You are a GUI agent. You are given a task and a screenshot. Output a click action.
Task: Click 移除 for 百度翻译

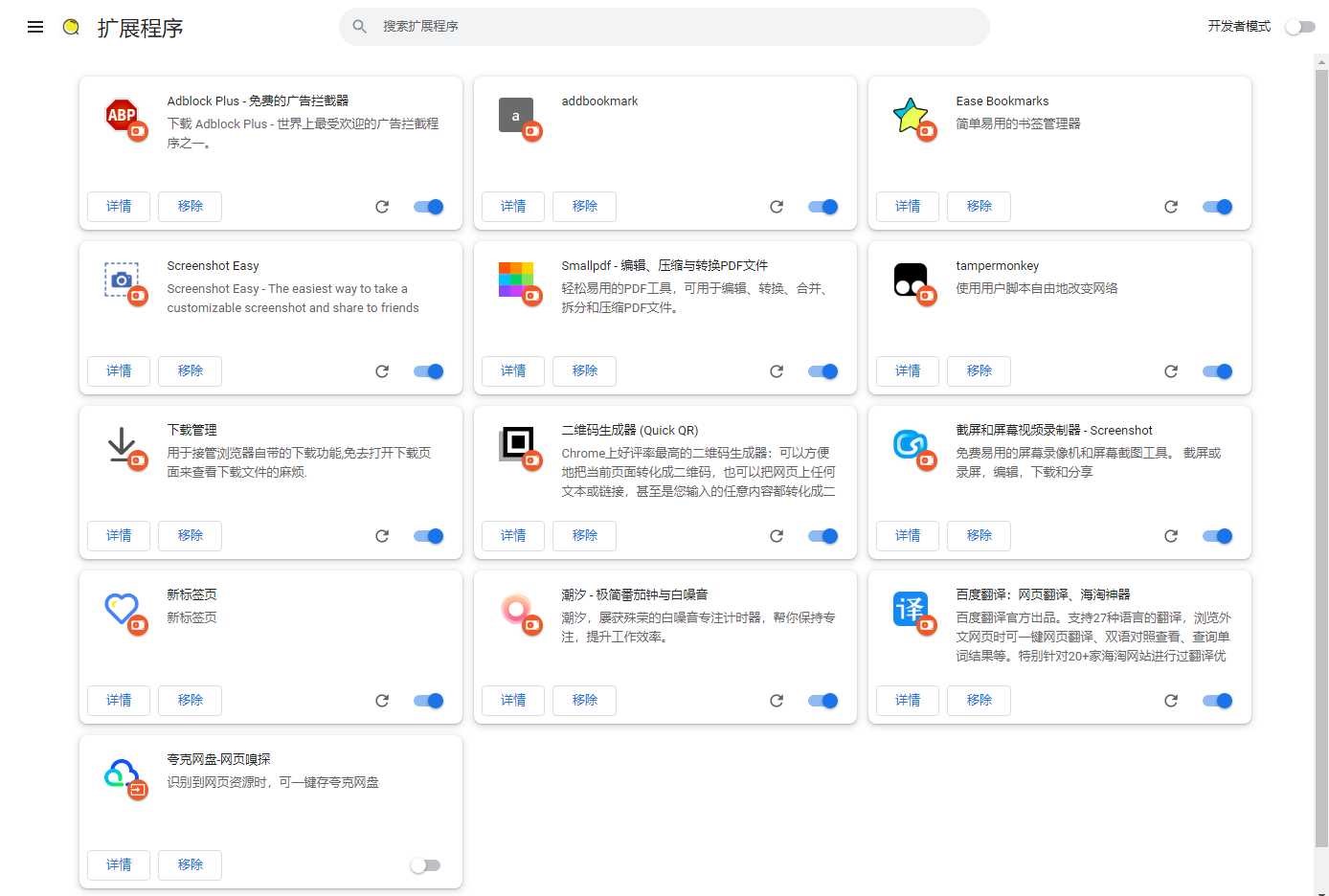tap(979, 701)
